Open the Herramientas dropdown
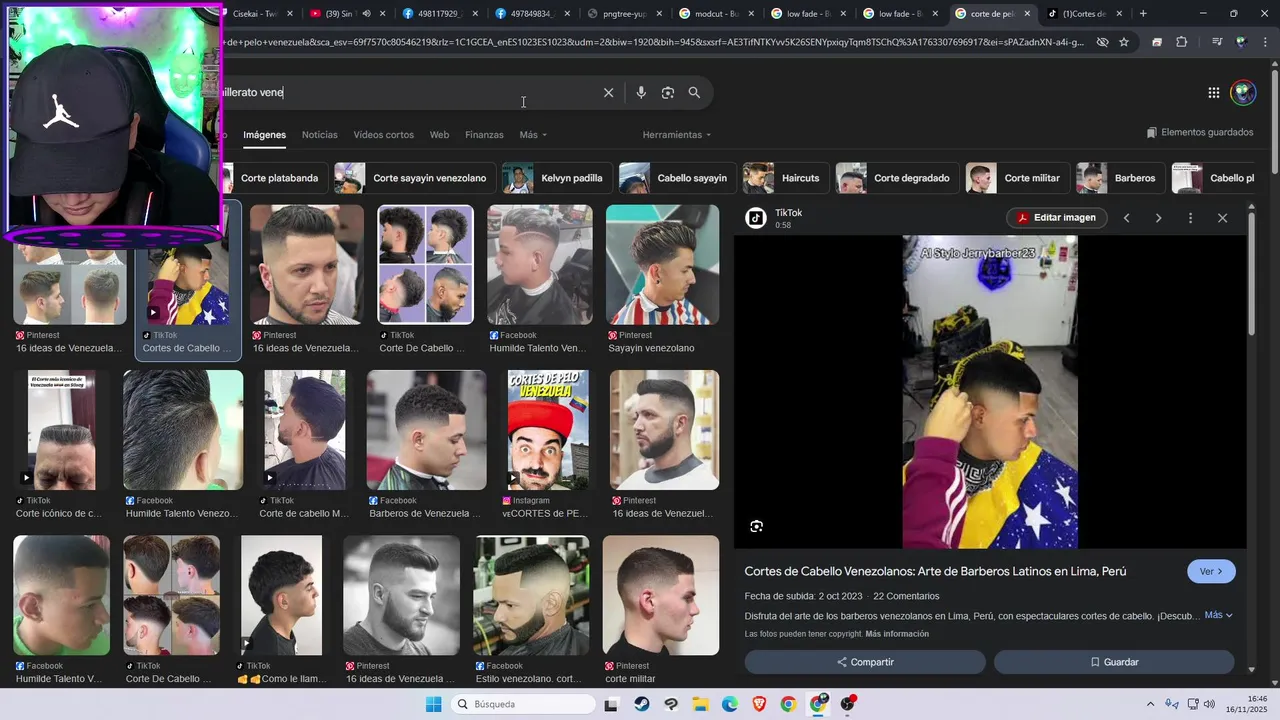1280x720 pixels. tap(677, 135)
